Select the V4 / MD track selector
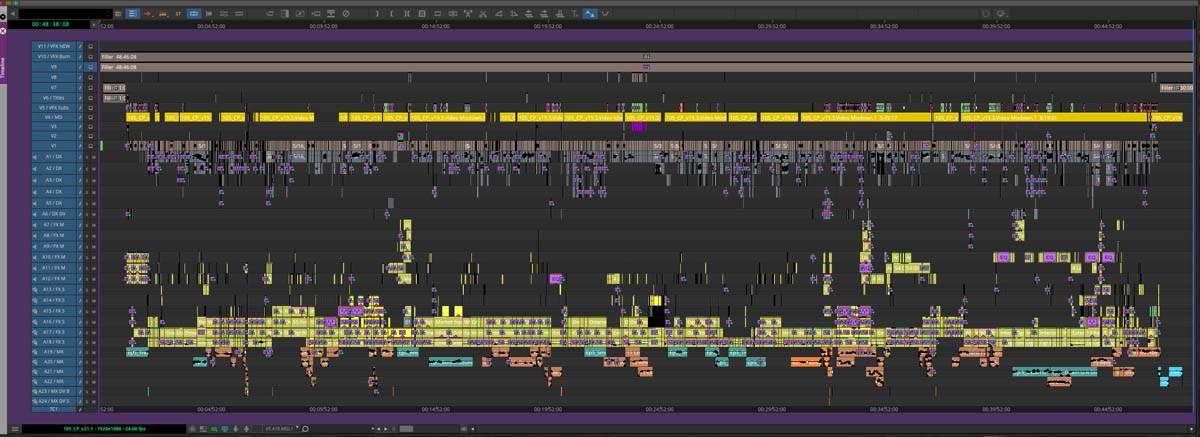This screenshot has width=1200, height=437. coord(53,117)
